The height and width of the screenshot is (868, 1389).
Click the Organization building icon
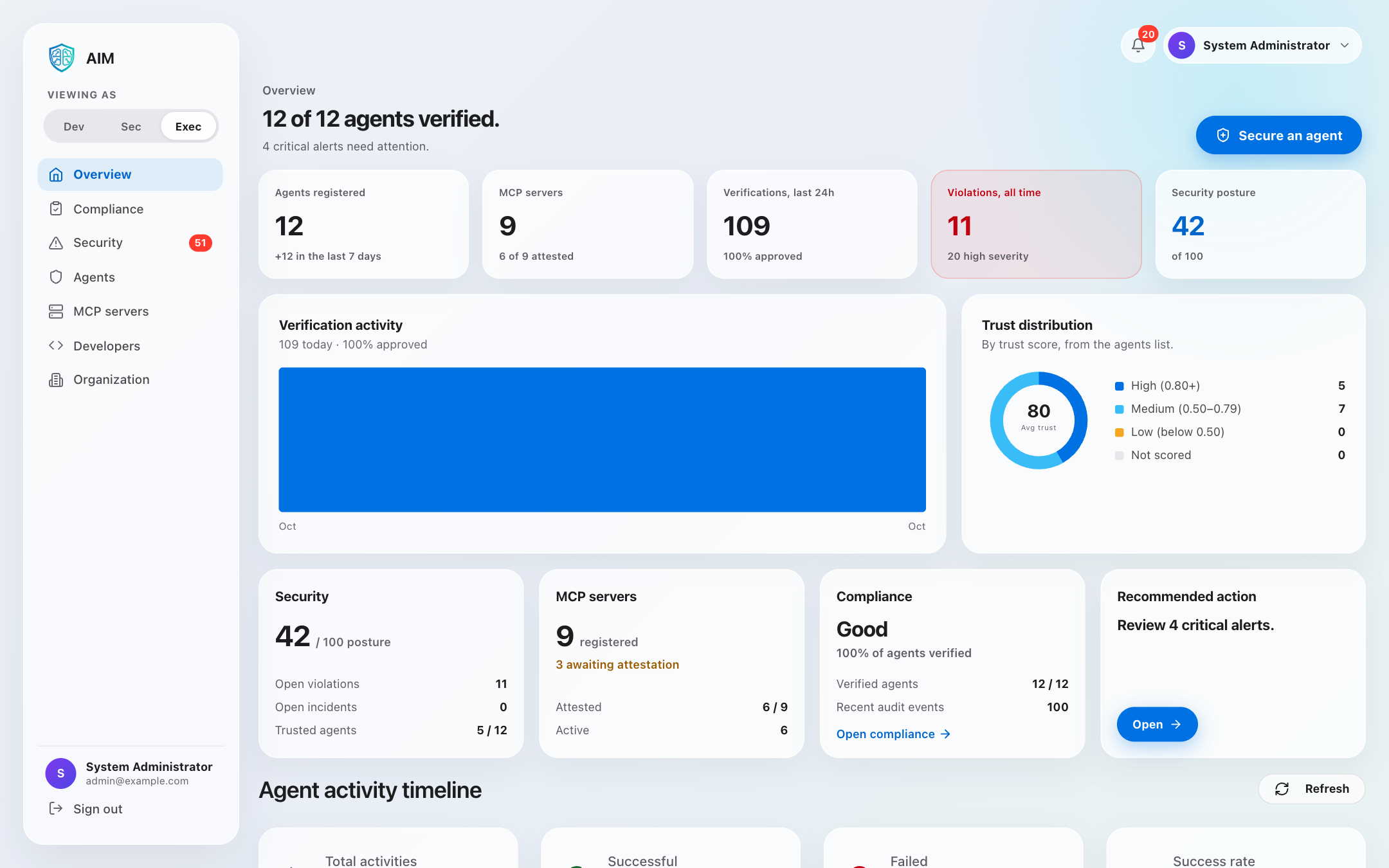pos(56,379)
